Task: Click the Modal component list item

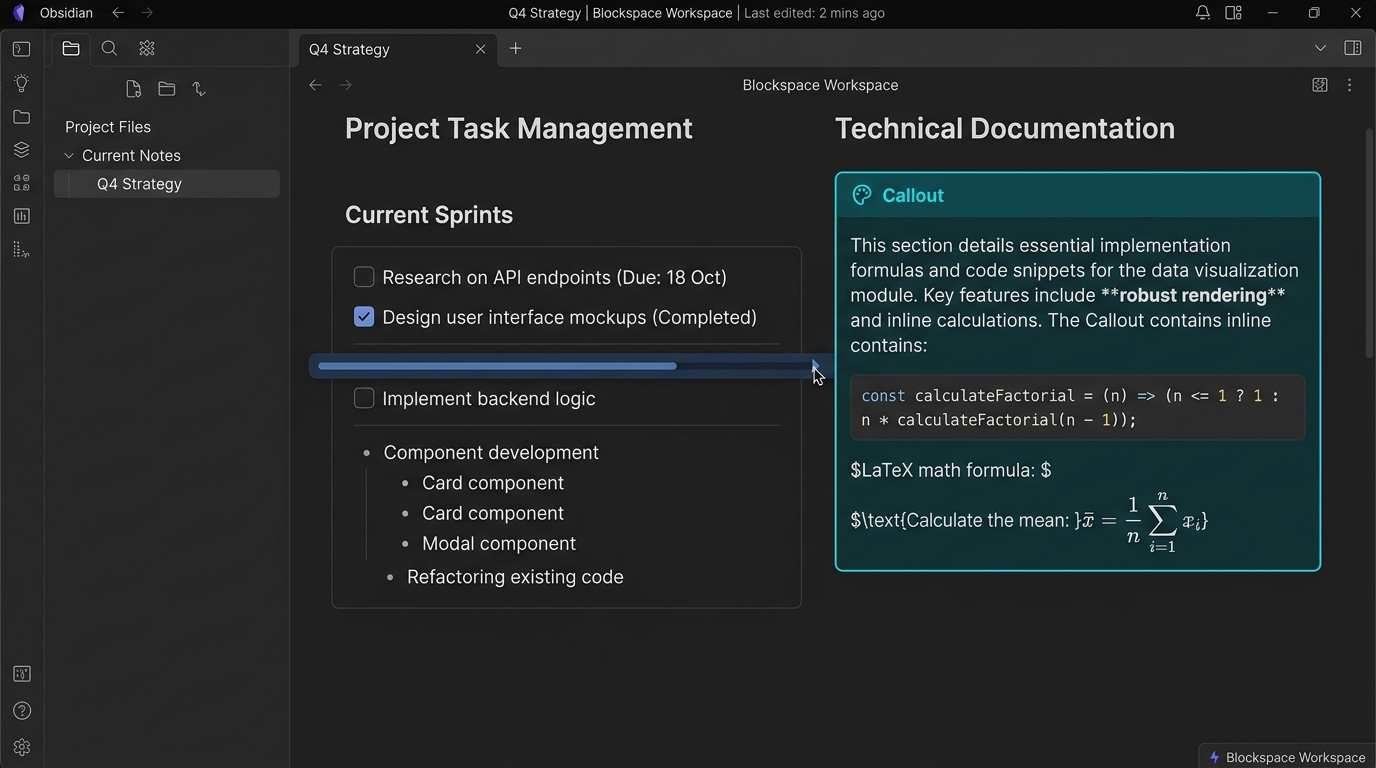Action: click(499, 544)
